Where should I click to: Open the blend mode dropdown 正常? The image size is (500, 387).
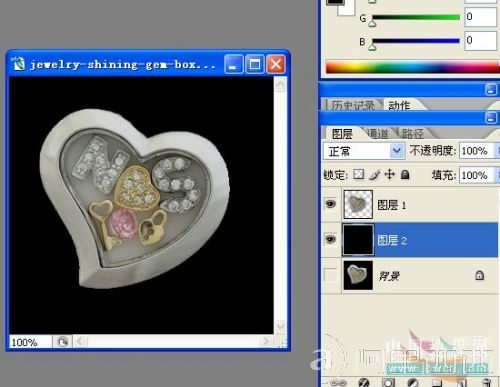click(x=364, y=151)
